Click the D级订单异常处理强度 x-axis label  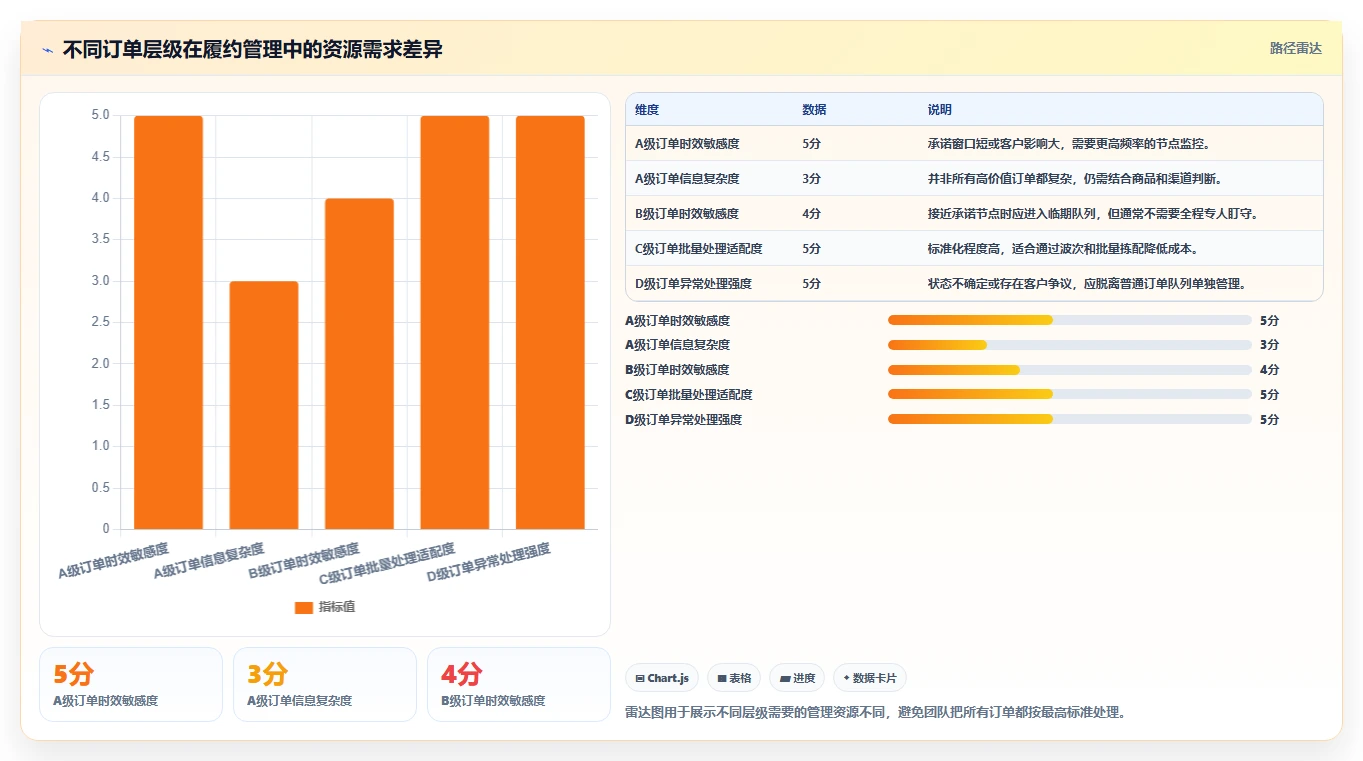[489, 564]
